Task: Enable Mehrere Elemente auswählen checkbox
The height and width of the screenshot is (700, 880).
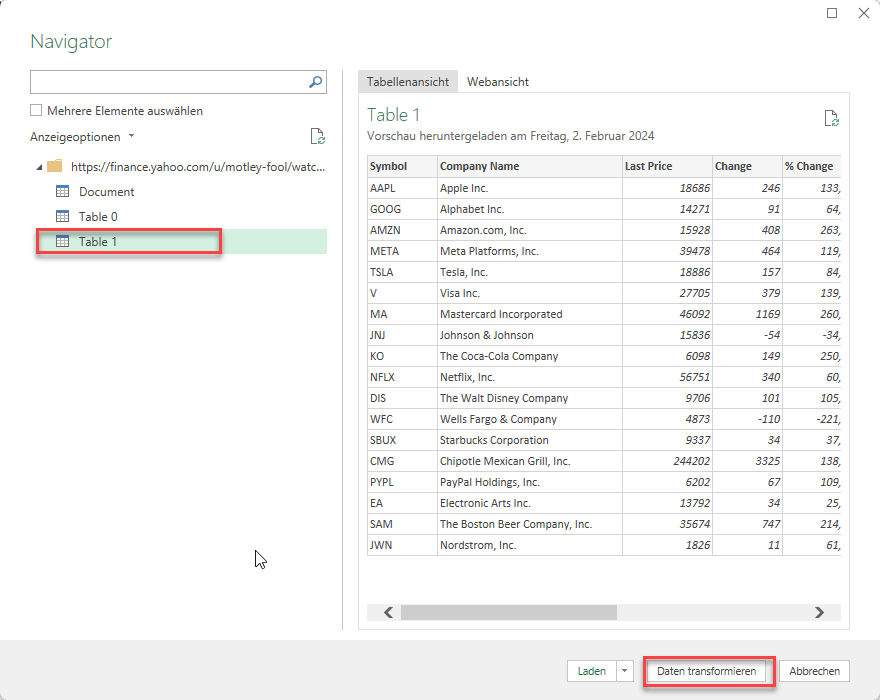Action: click(36, 110)
